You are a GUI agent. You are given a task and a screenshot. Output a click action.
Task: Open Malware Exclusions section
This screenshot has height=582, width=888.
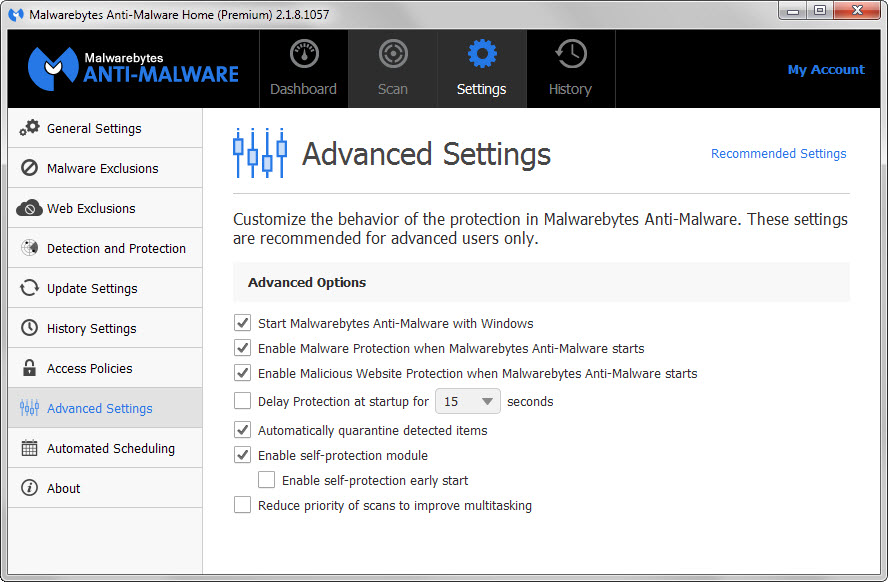105,168
